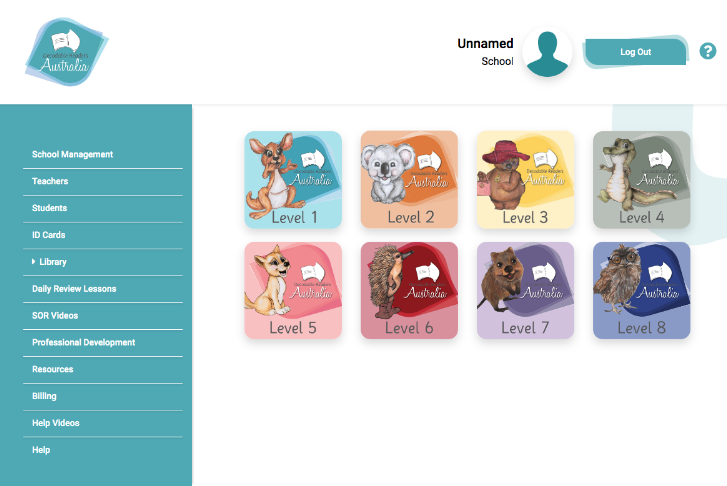The image size is (727, 486).
Task: Open the Level 6 echidna tile
Action: click(x=409, y=290)
